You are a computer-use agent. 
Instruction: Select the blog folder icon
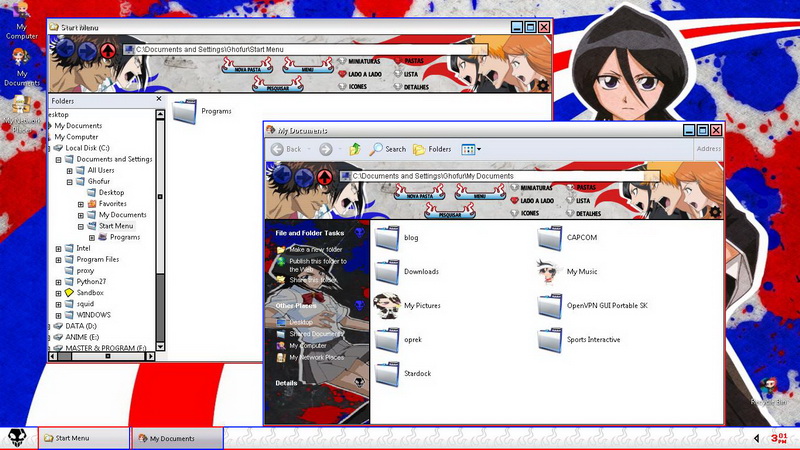tap(387, 238)
